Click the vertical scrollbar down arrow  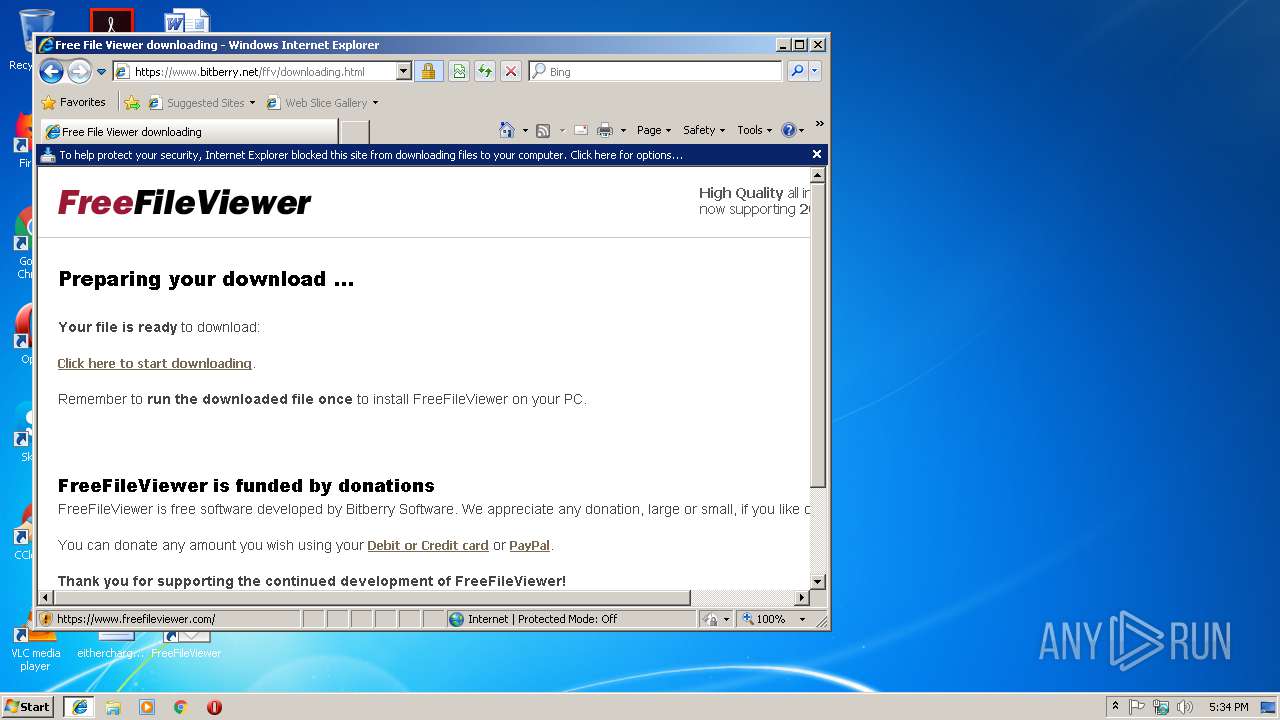pos(817,581)
